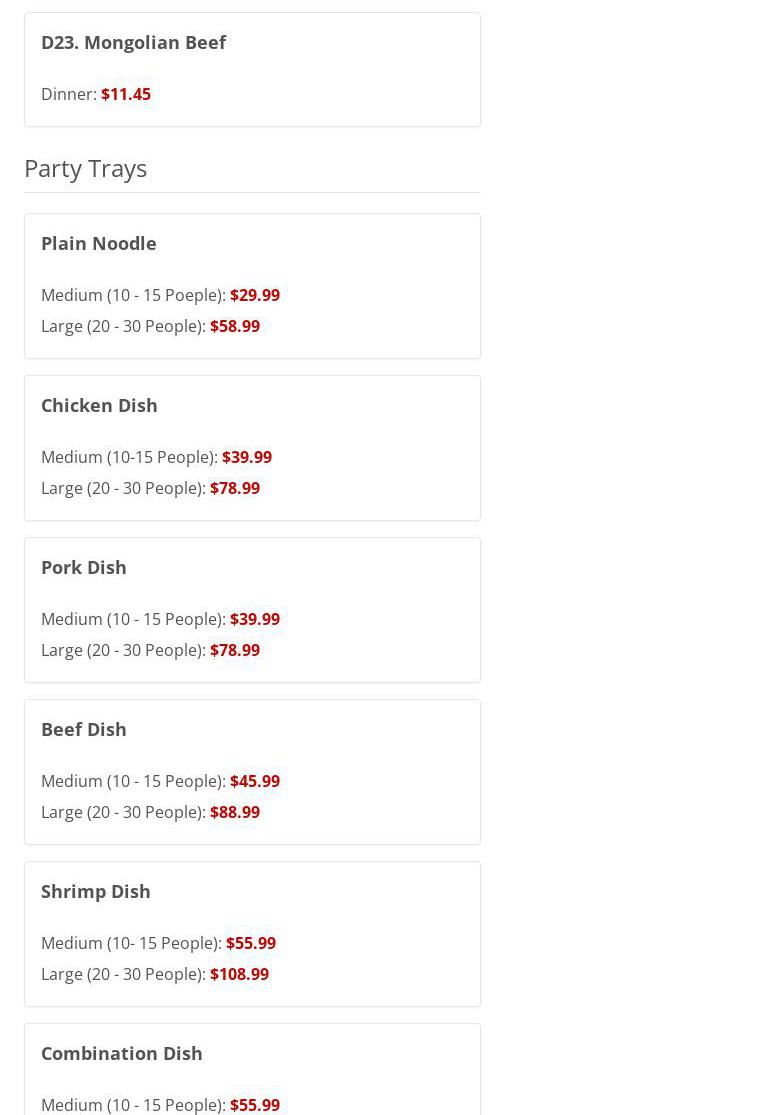Open the Plain Noodle party tray

tap(98, 243)
